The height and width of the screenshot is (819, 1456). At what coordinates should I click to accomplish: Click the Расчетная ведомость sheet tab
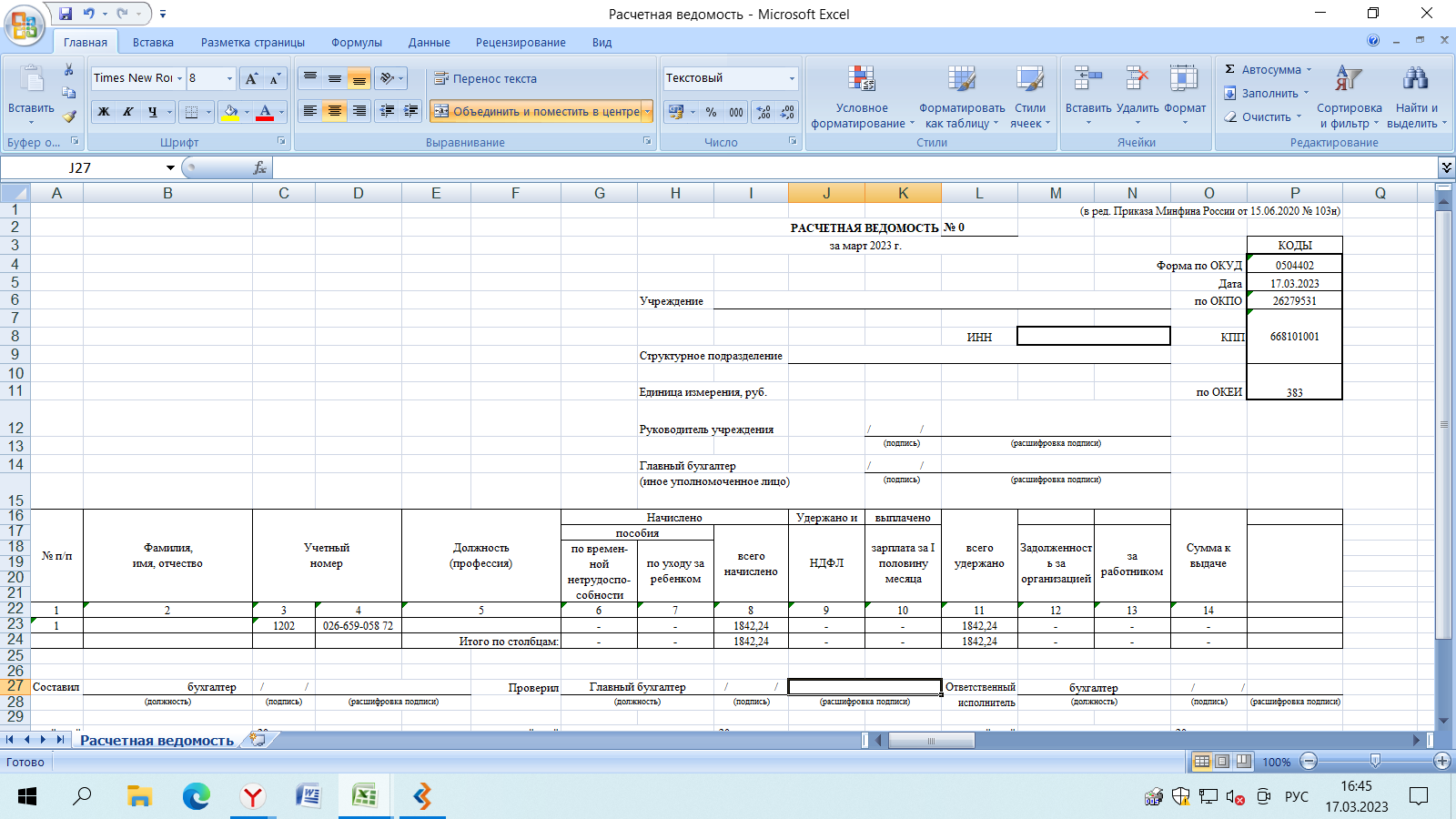(157, 740)
